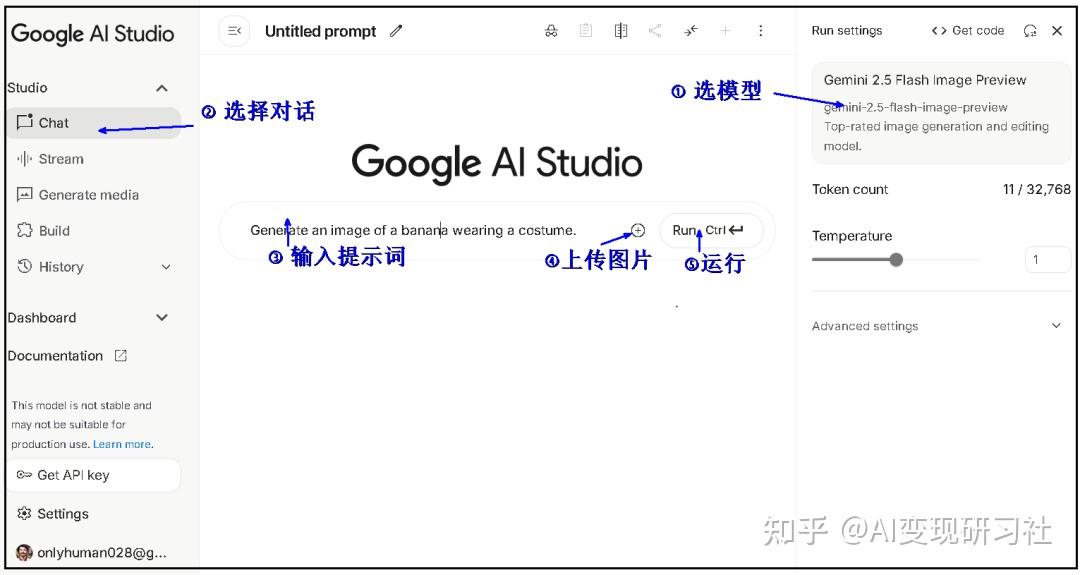
Task: Click the key icon beside Get API key
Action: pyautogui.click(x=24, y=474)
